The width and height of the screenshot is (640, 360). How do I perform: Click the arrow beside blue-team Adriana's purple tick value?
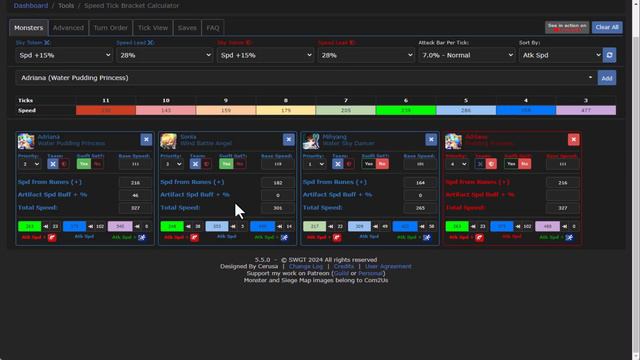pos(137,227)
